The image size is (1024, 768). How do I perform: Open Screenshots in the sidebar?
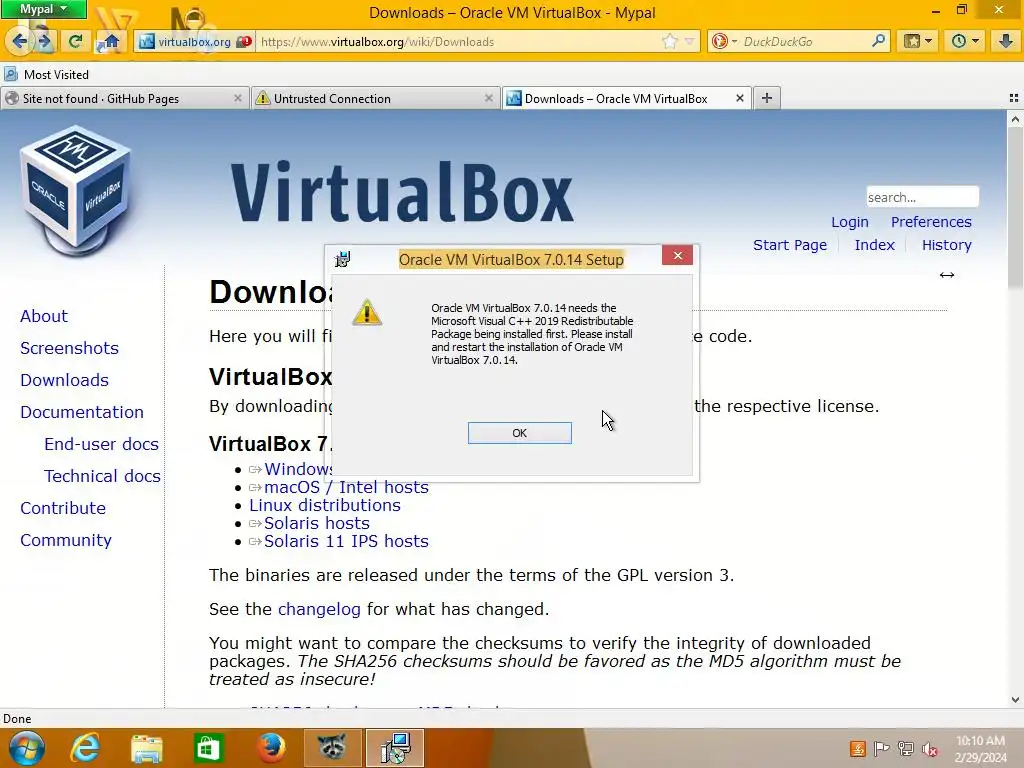click(69, 348)
